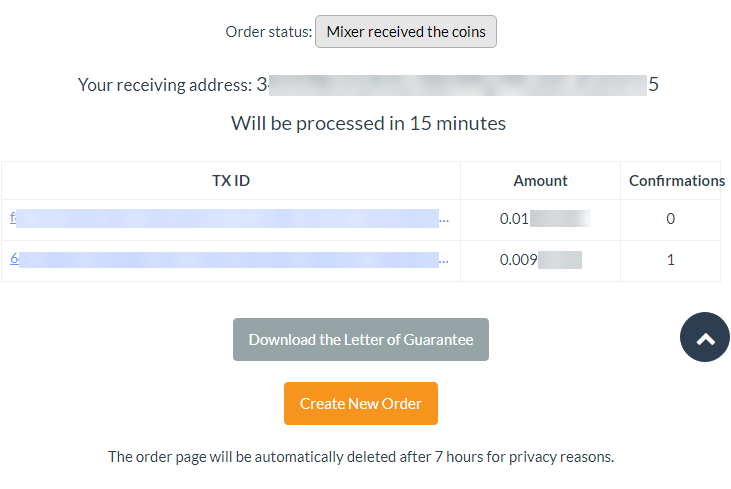This screenshot has width=731, height=489.
Task: Select the 0.009 amount cell
Action: (x=540, y=260)
